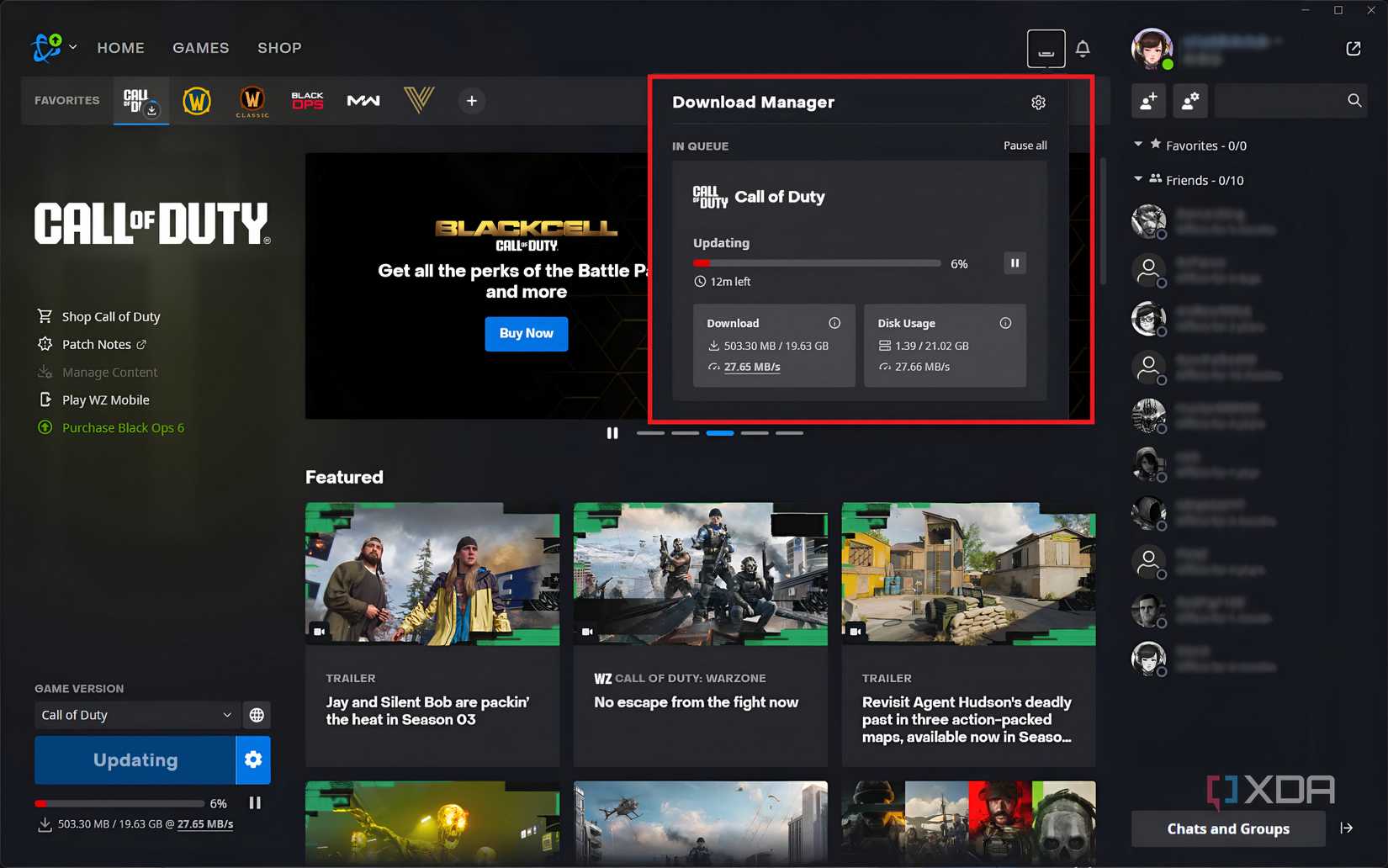Open WoW Classic from the favorites bar

click(x=252, y=100)
